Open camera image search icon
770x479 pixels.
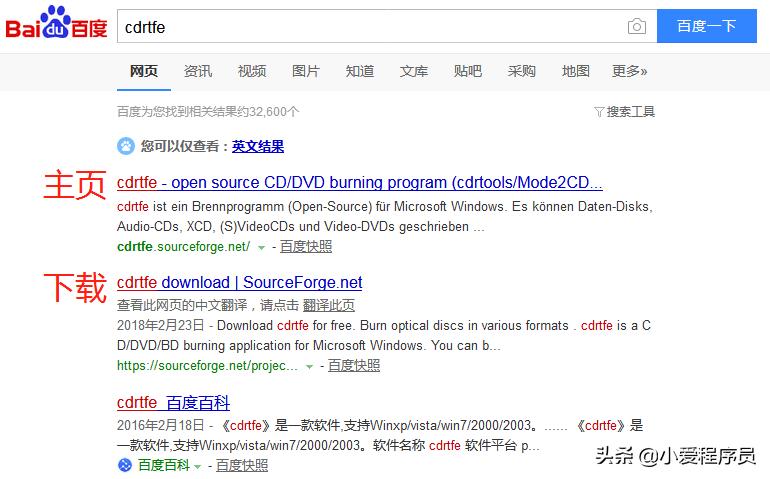pyautogui.click(x=636, y=26)
